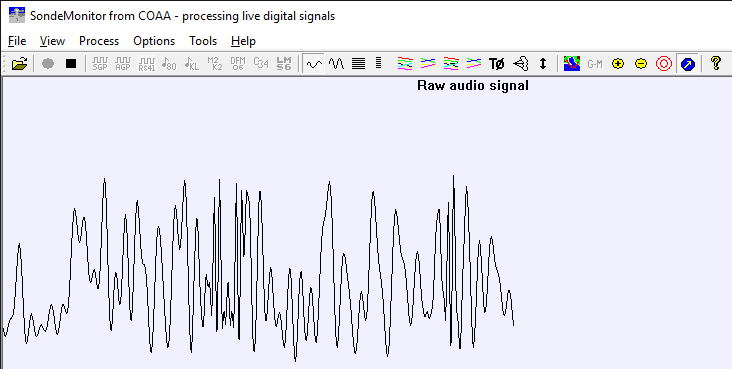The image size is (732, 369).
Task: Start recording with the grey circle button
Action: click(x=48, y=64)
